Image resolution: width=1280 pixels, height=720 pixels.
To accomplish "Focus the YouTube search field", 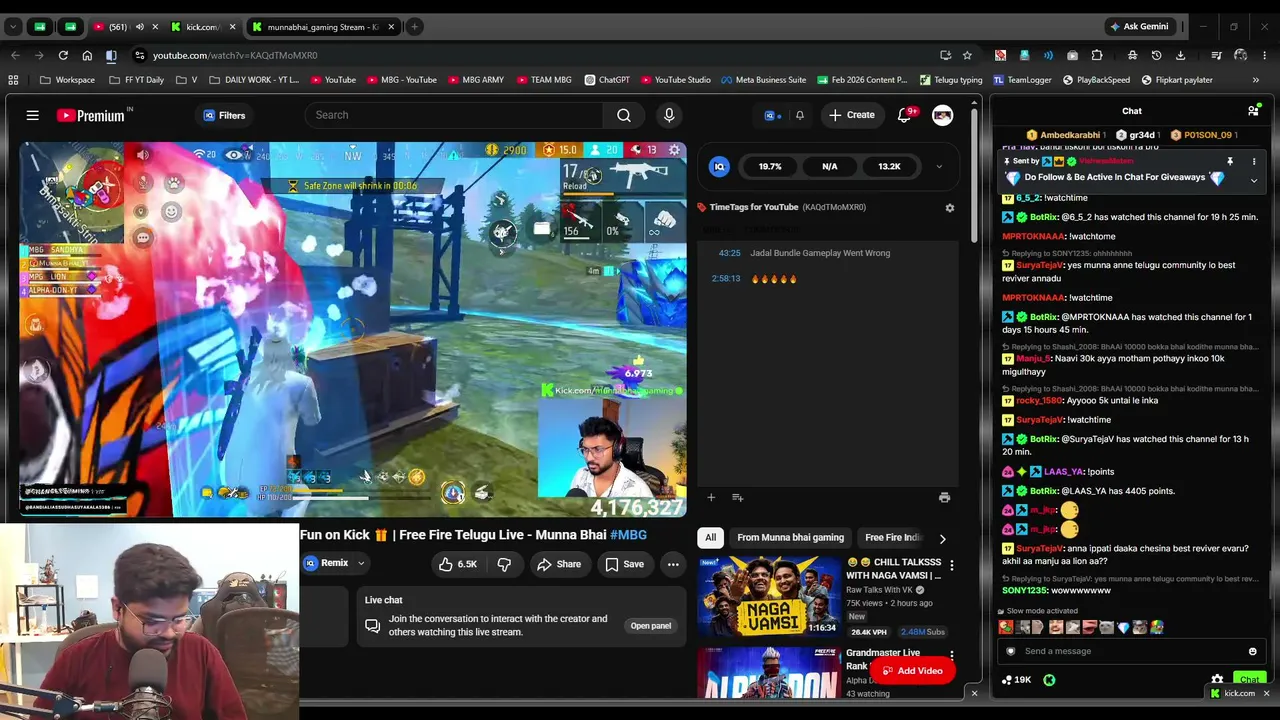I will coord(454,115).
